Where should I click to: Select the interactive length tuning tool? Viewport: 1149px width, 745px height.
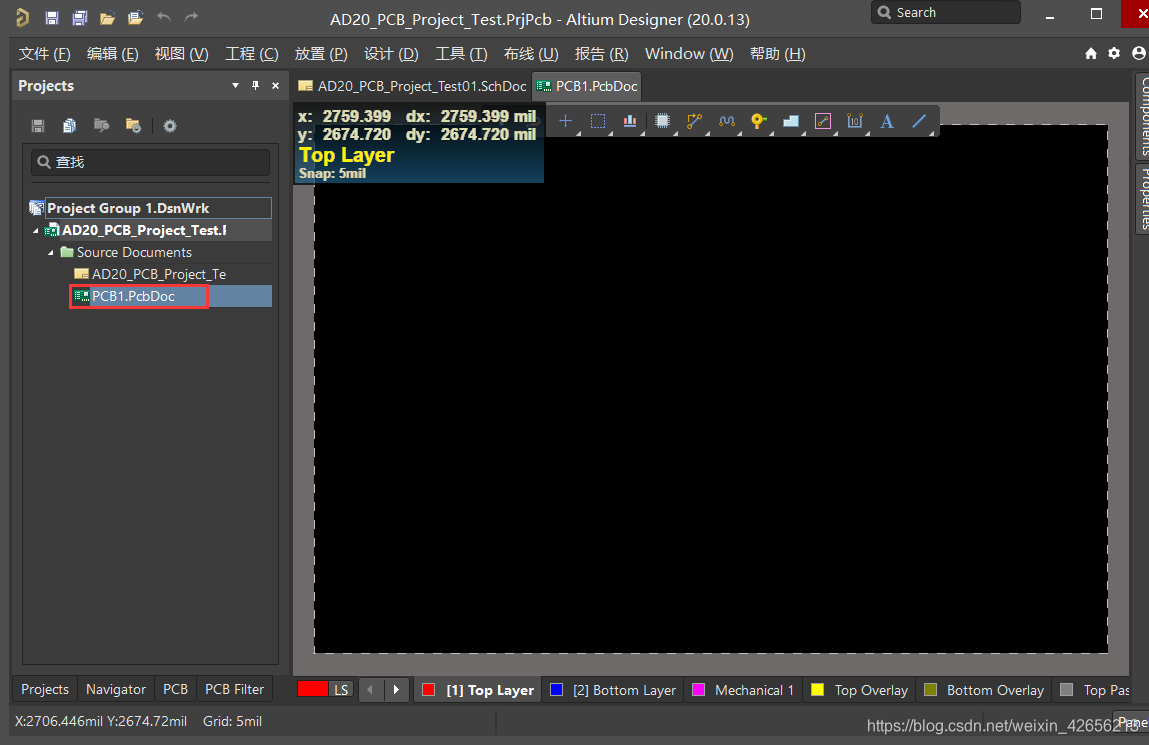click(726, 121)
